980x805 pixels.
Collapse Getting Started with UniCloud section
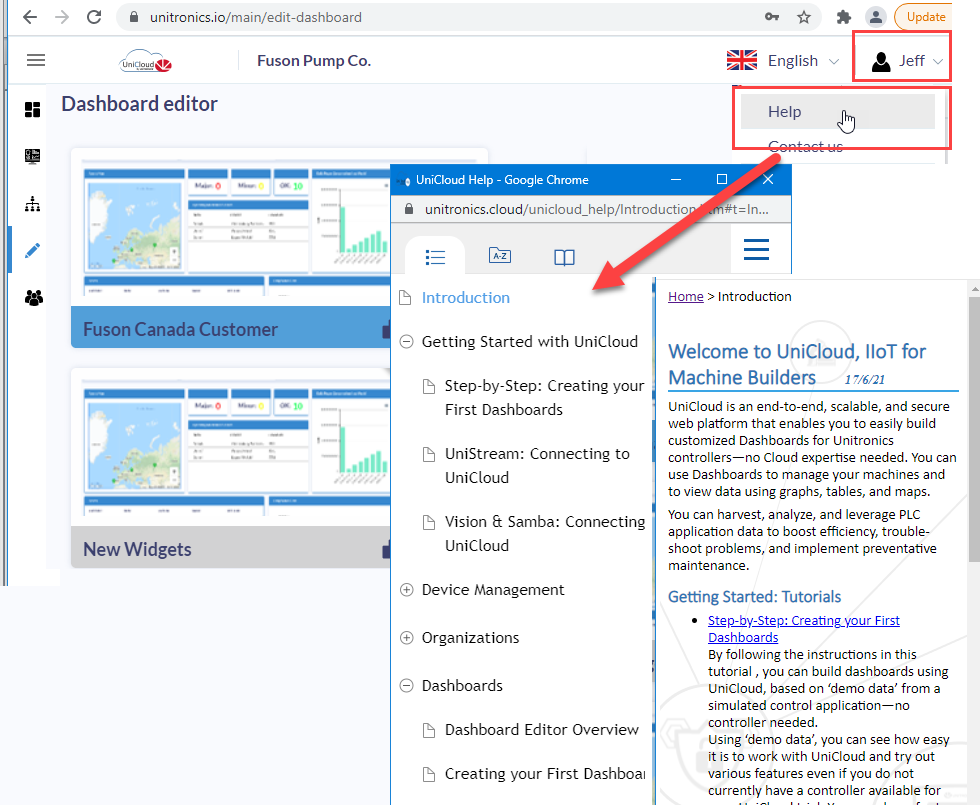406,342
